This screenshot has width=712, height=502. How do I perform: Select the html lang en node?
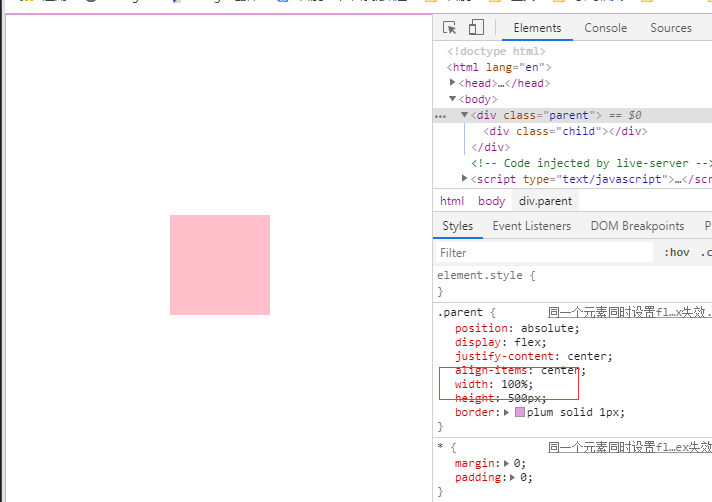pyautogui.click(x=499, y=67)
